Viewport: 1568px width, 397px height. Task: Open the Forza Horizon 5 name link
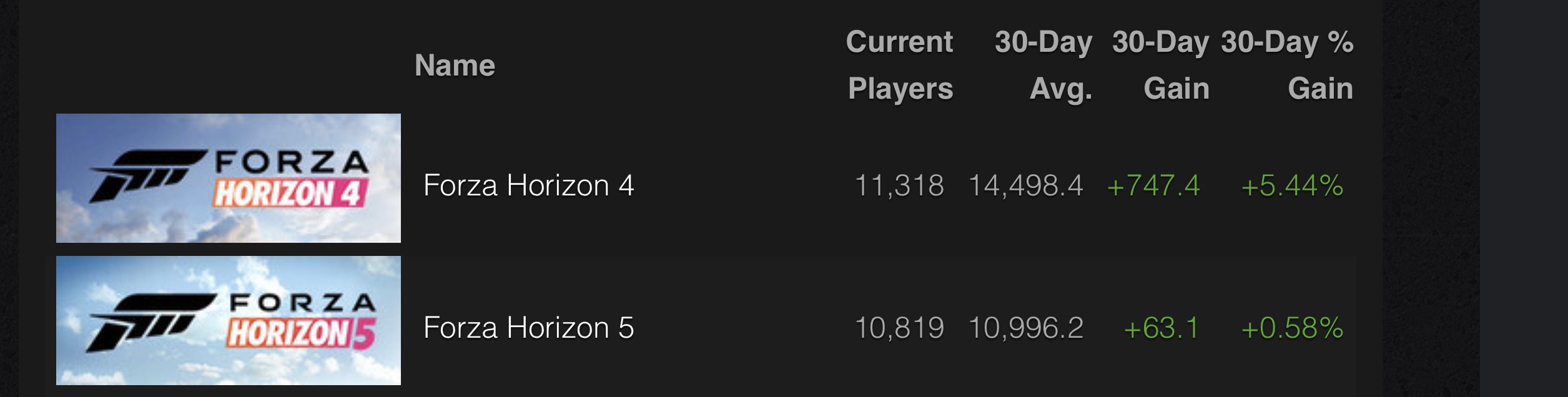coord(528,328)
